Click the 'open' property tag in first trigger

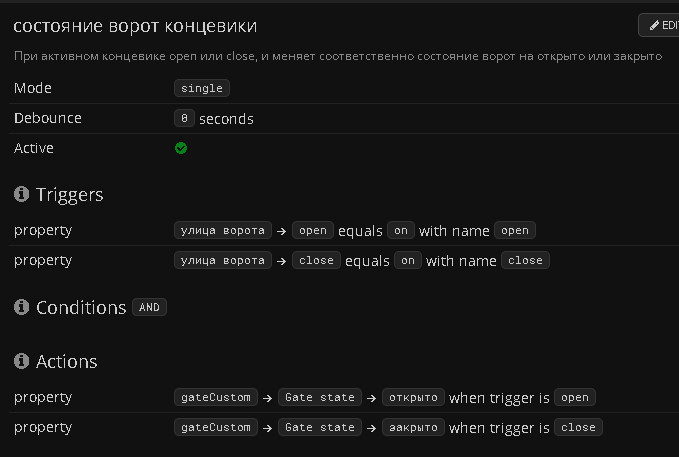point(313,230)
